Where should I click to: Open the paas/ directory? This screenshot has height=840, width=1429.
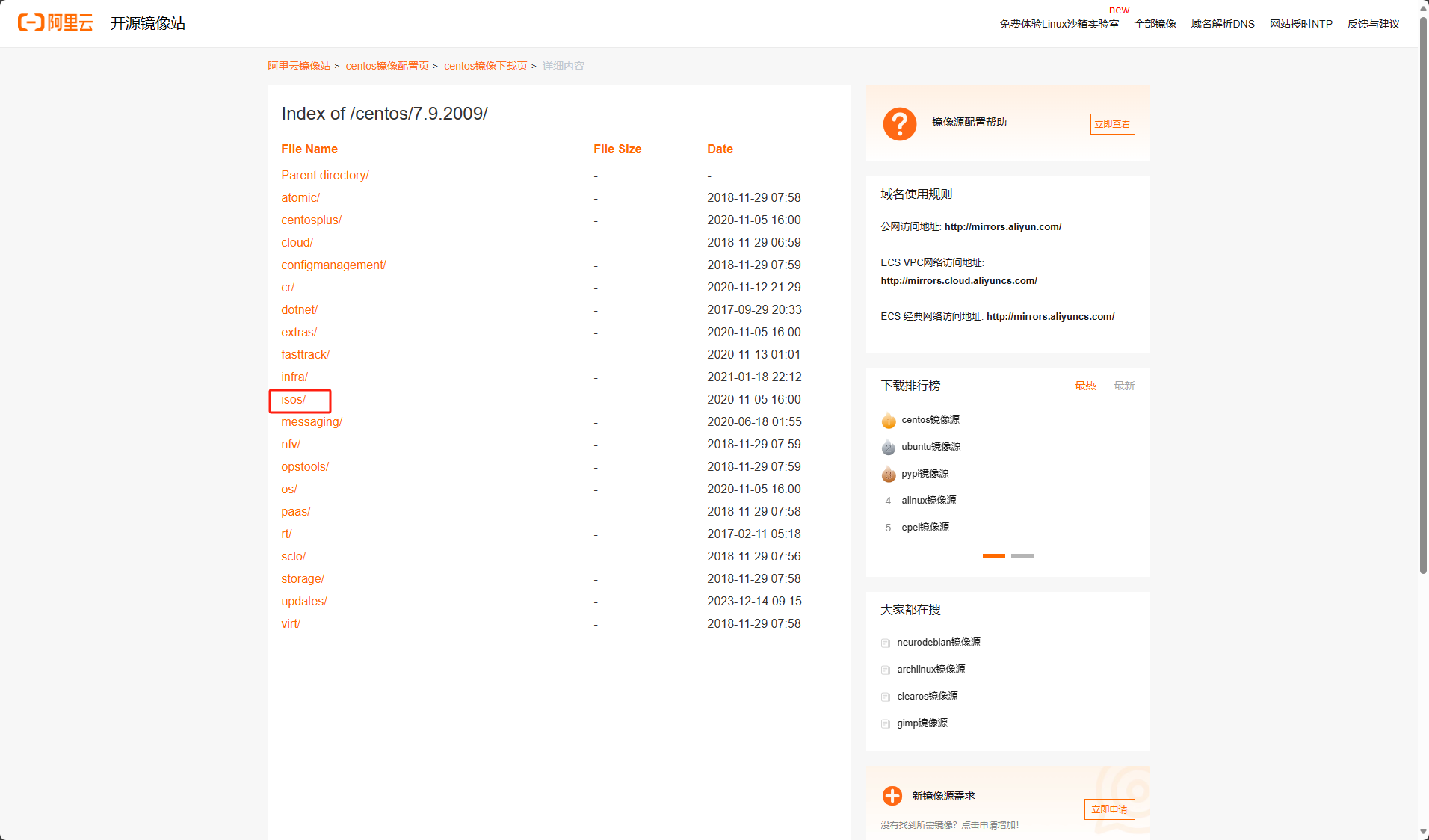[296, 511]
